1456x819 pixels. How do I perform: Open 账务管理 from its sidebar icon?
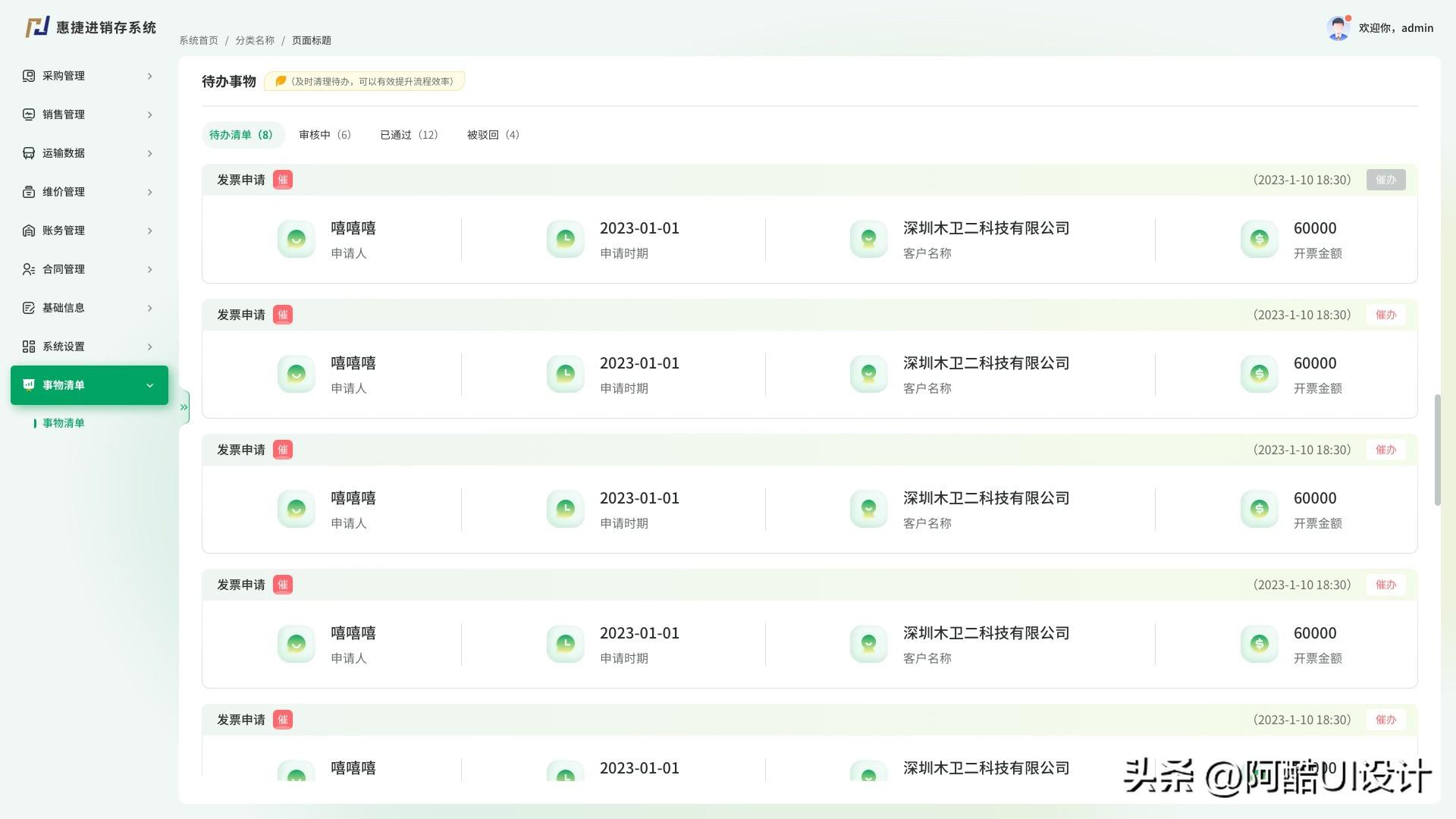click(x=28, y=231)
